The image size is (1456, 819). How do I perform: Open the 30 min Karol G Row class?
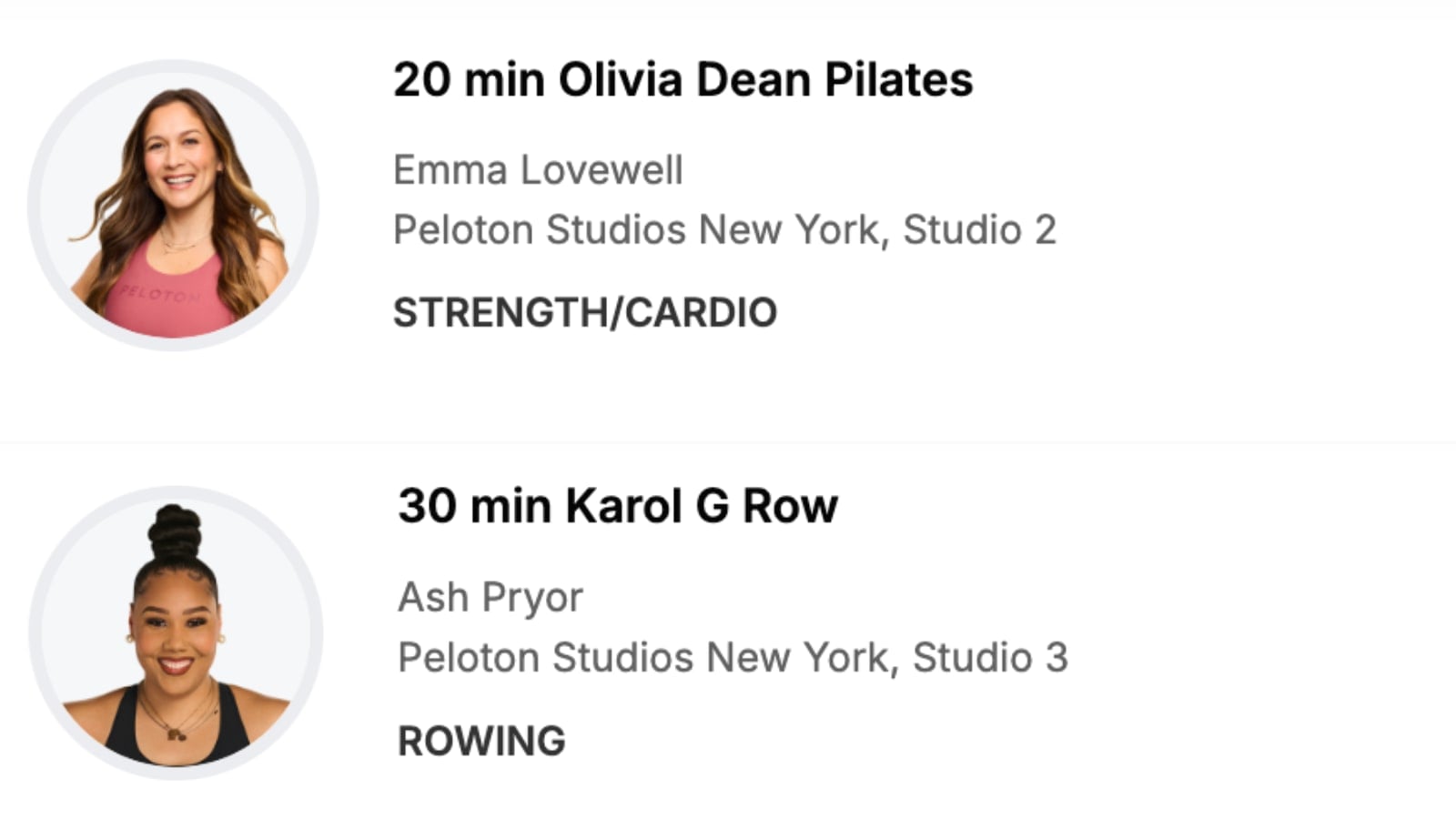(x=617, y=507)
